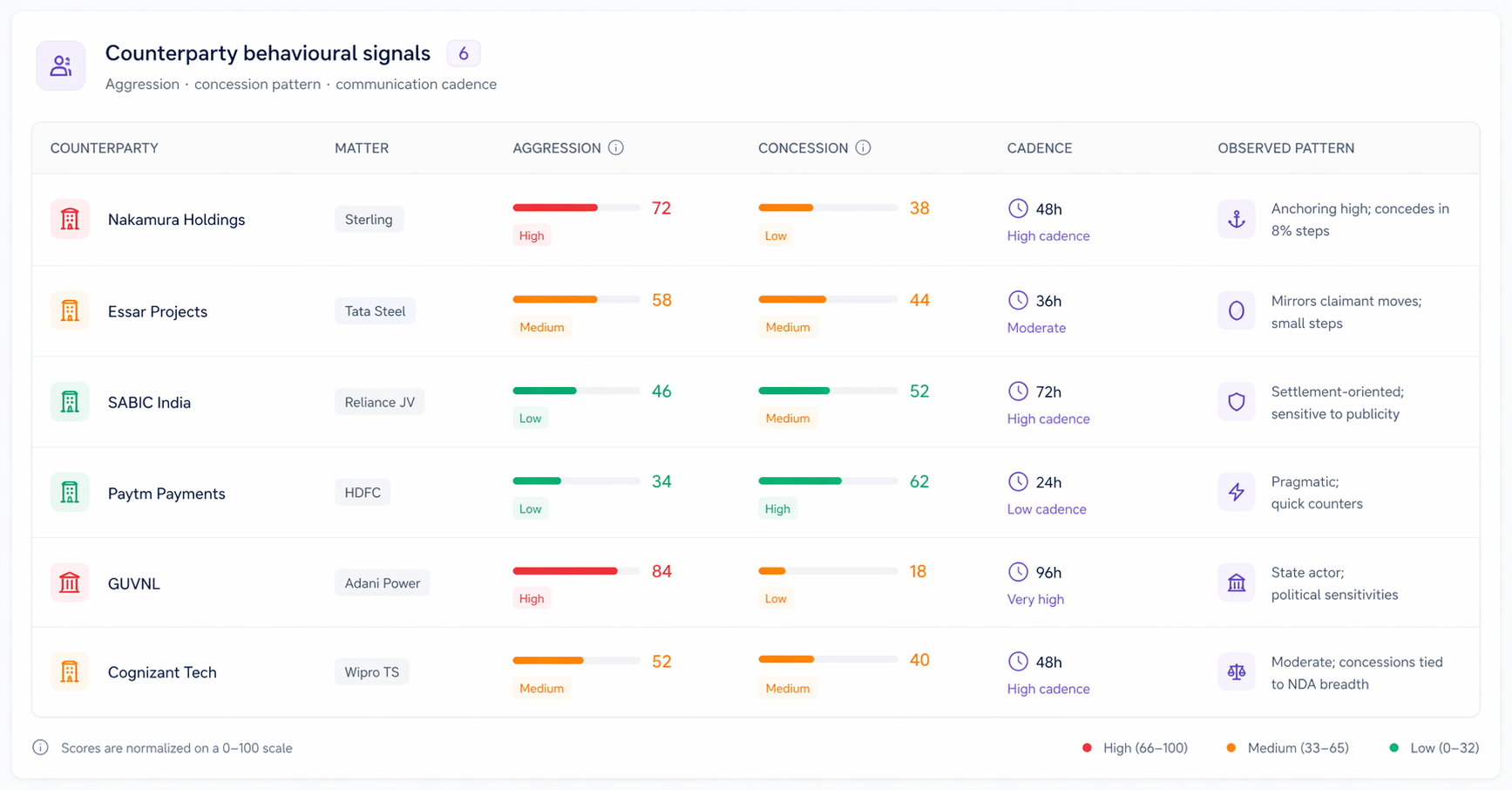Image resolution: width=1512 pixels, height=790 pixels.
Task: Click the 'Settlement-oriented; sensitive to publicity' text
Action: (1337, 403)
